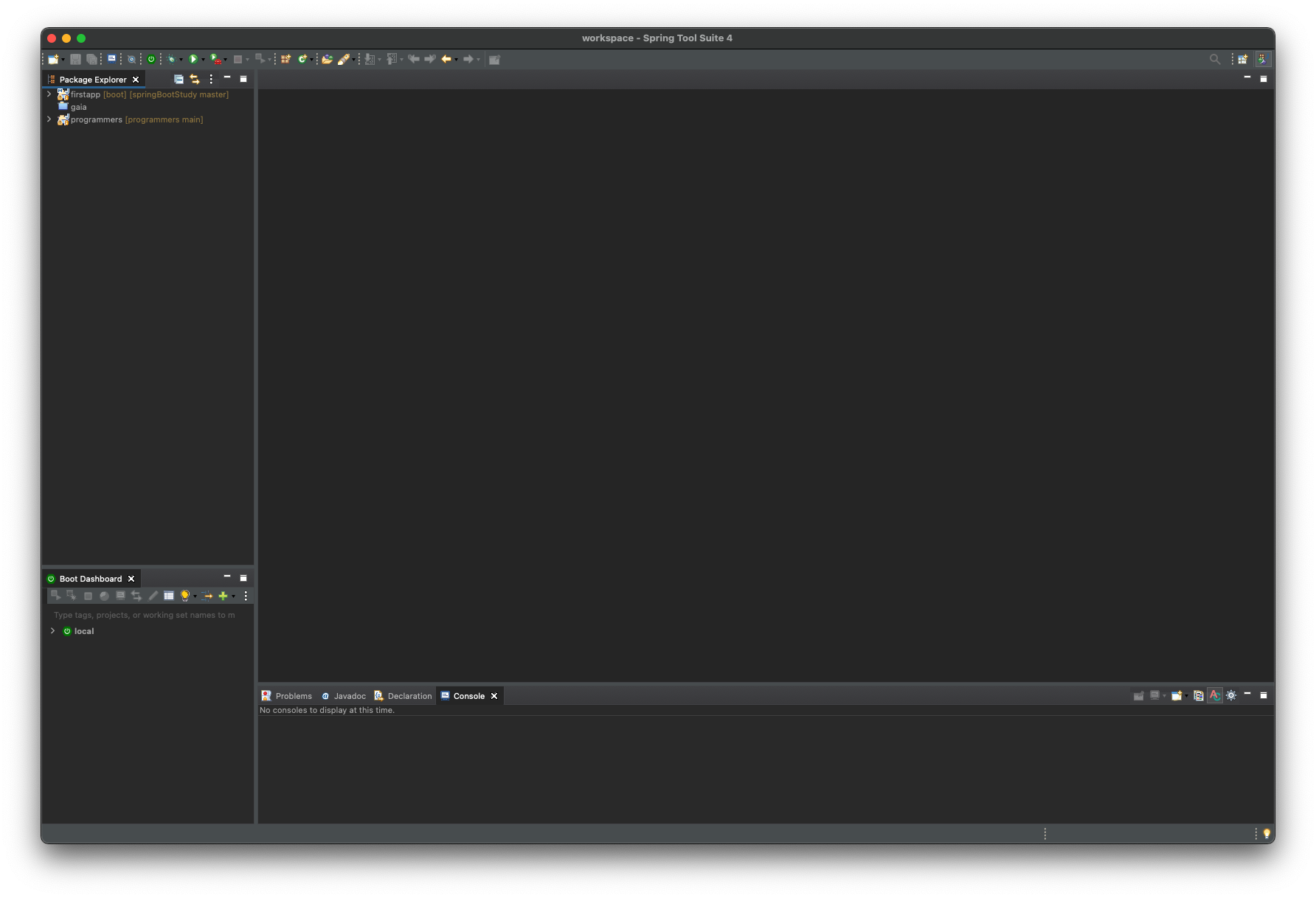1316x898 pixels.
Task: Open the dropdown next to New icon
Action: (63, 60)
